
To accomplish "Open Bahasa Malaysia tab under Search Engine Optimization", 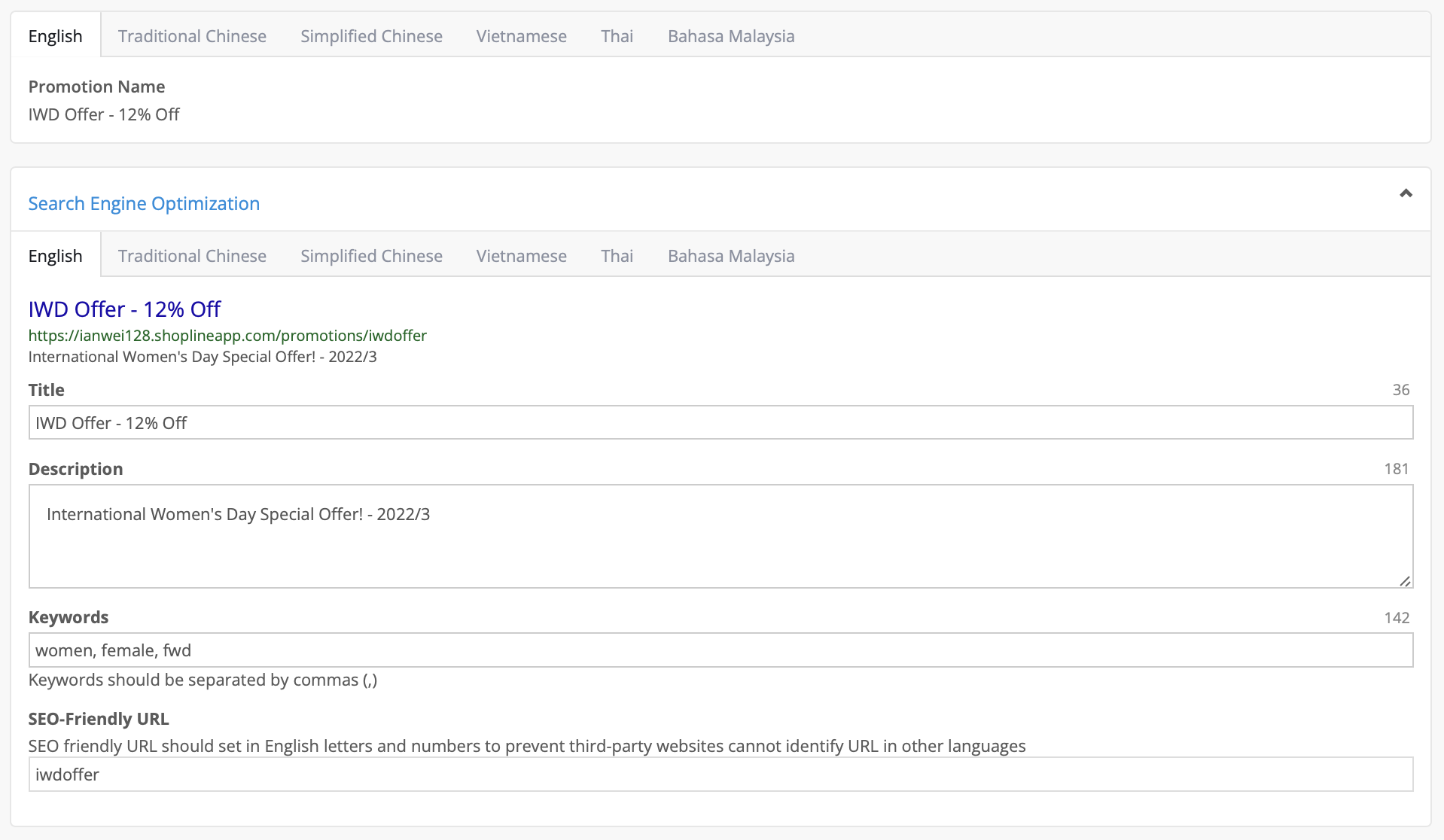I will tap(731, 256).
